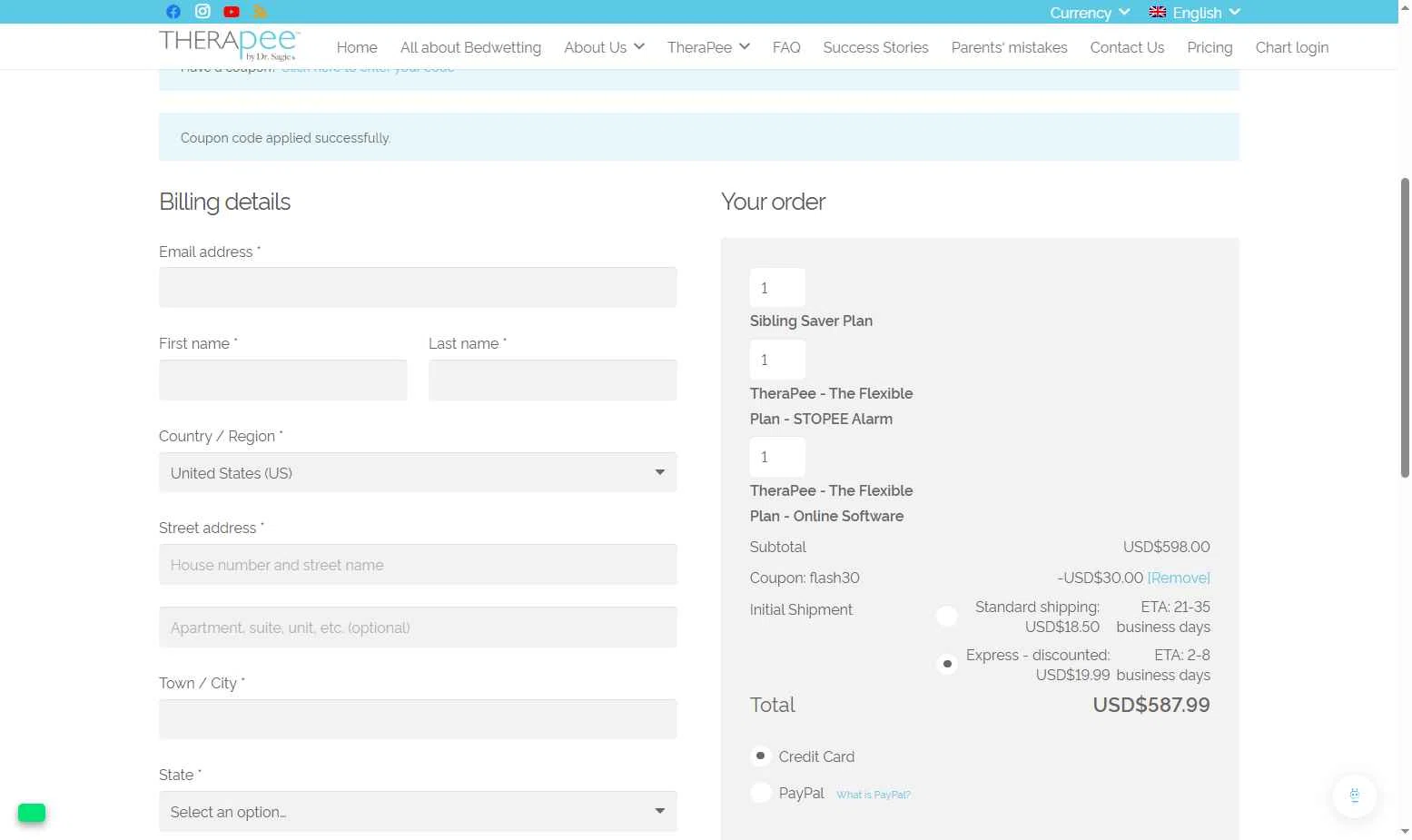This screenshot has width=1412, height=840.
Task: Open Pricing page
Action: (1210, 47)
